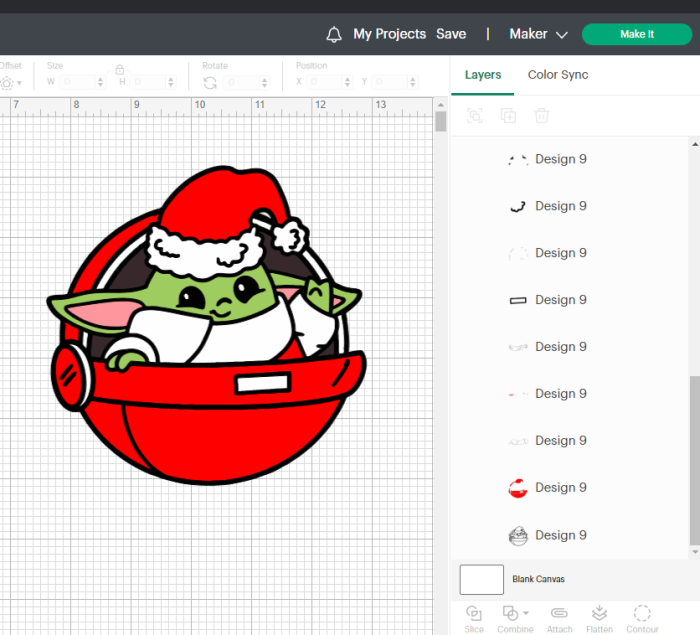Click the baby alien design on canvas
Screen dimensions: 700x635
pos(207,326)
